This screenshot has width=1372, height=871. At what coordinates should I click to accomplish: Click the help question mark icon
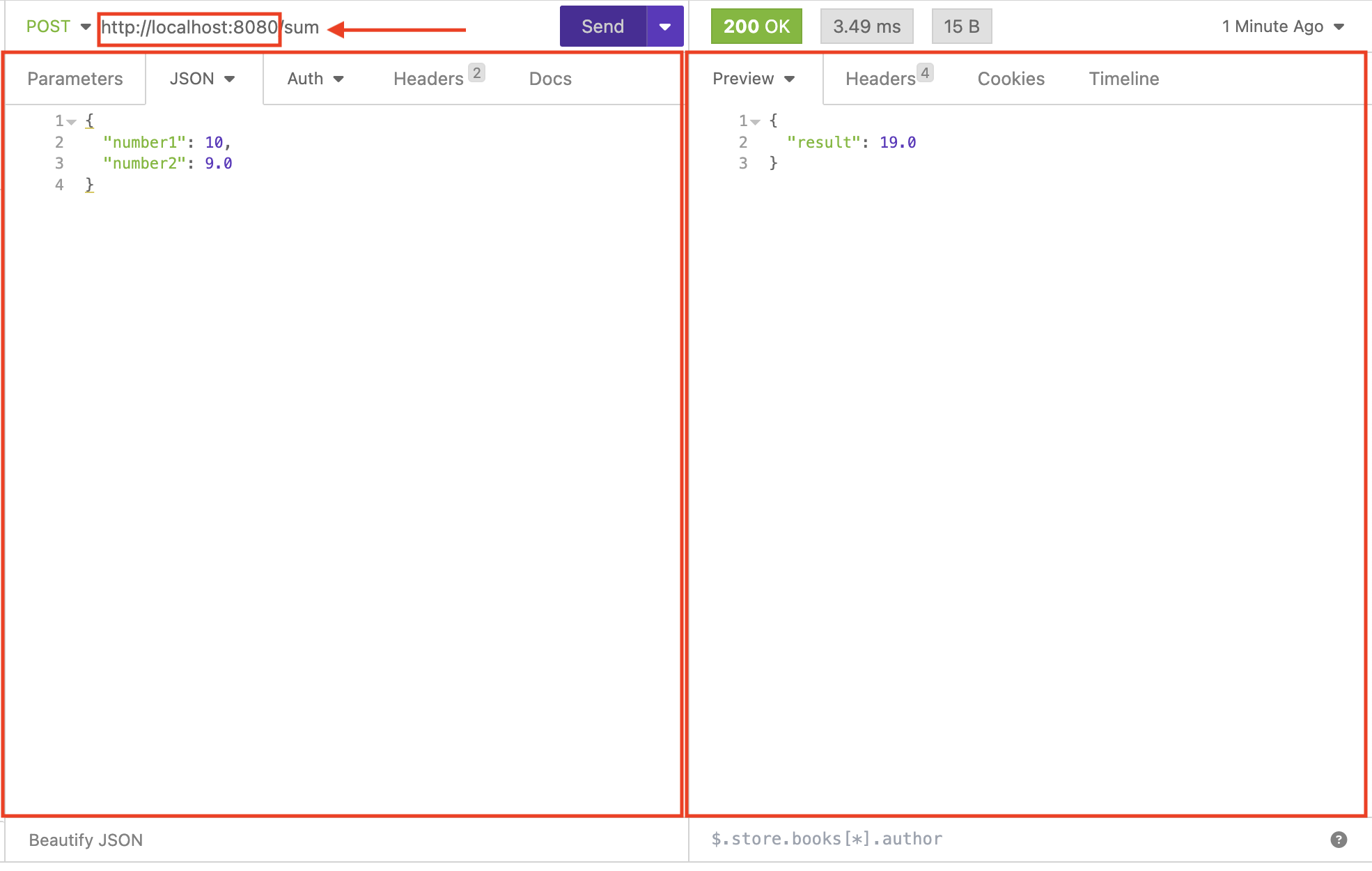click(1338, 839)
